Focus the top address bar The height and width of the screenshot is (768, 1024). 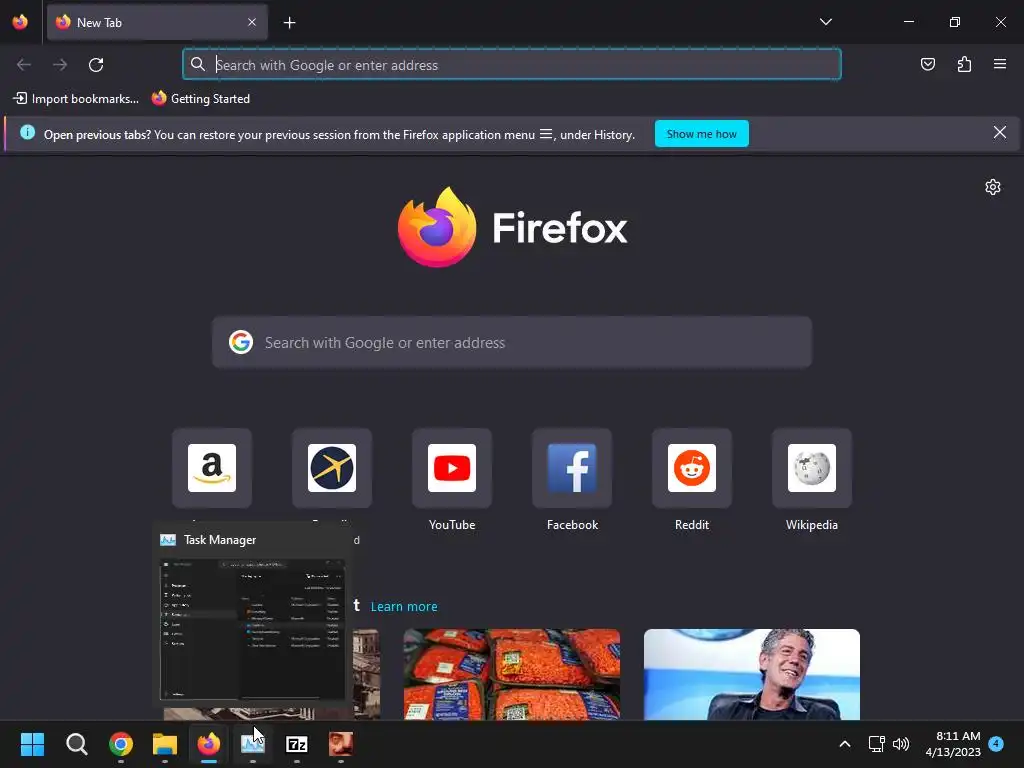[x=511, y=65]
